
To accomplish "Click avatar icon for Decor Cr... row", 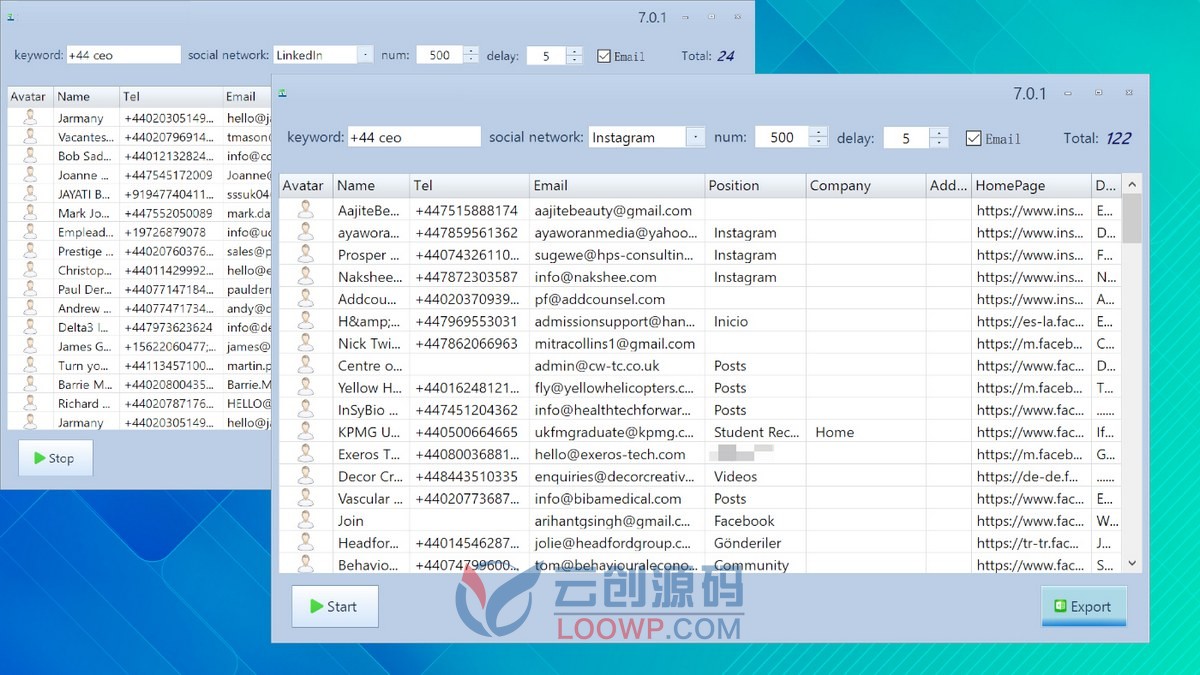I will click(305, 476).
